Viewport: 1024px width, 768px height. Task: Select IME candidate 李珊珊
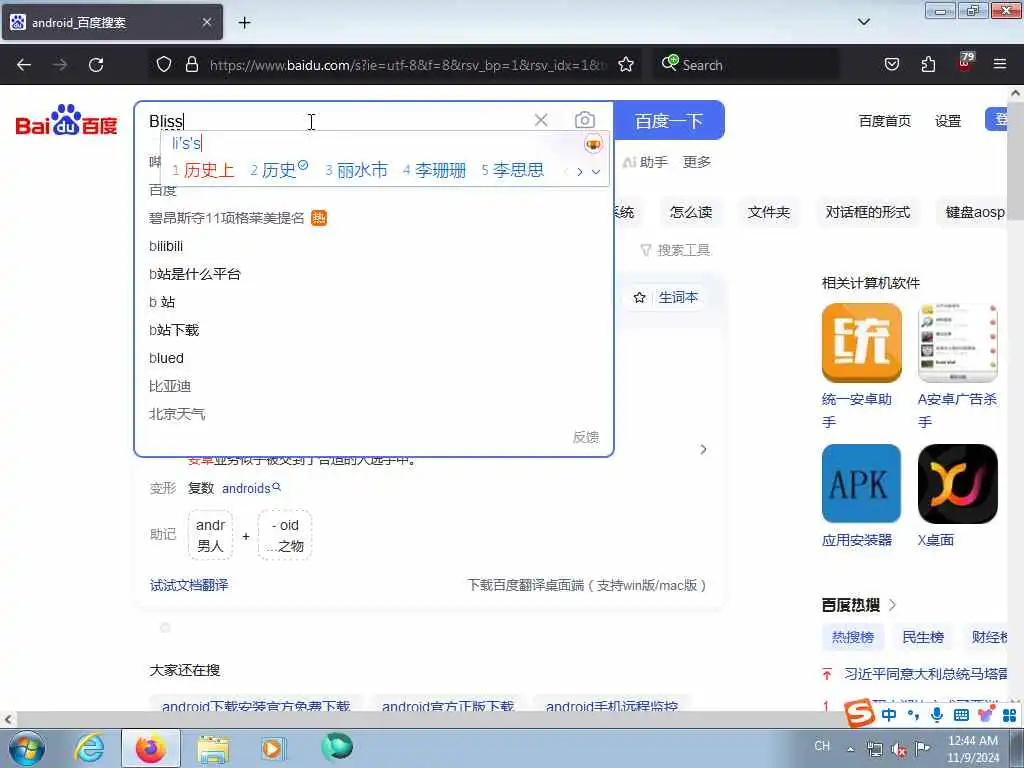pos(434,170)
